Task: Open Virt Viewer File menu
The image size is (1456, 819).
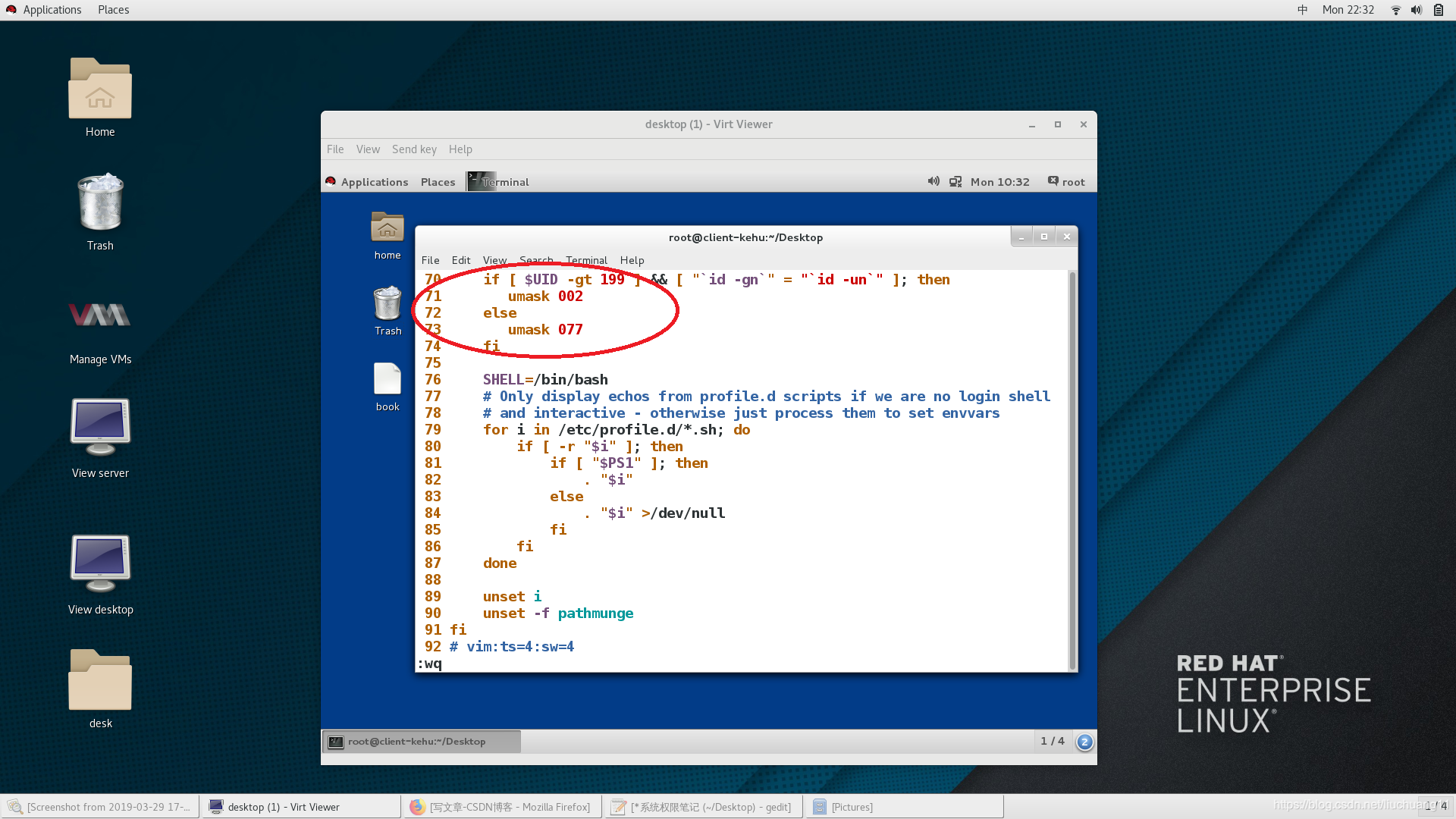Action: 335,149
